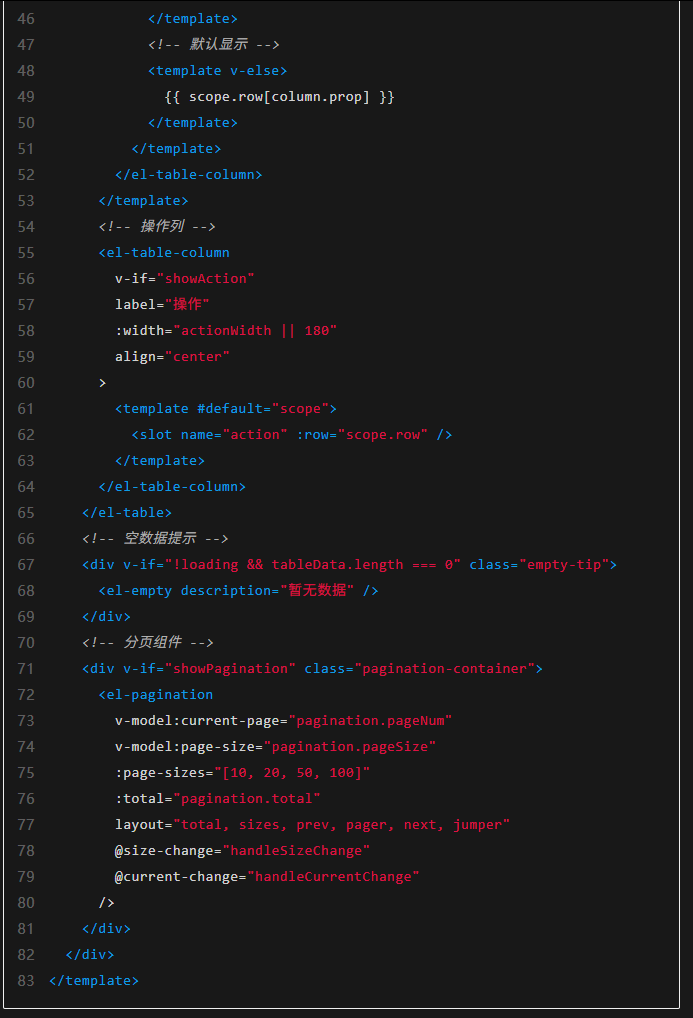
Task: Click line number 83 in the gutter
Action: tap(26, 981)
